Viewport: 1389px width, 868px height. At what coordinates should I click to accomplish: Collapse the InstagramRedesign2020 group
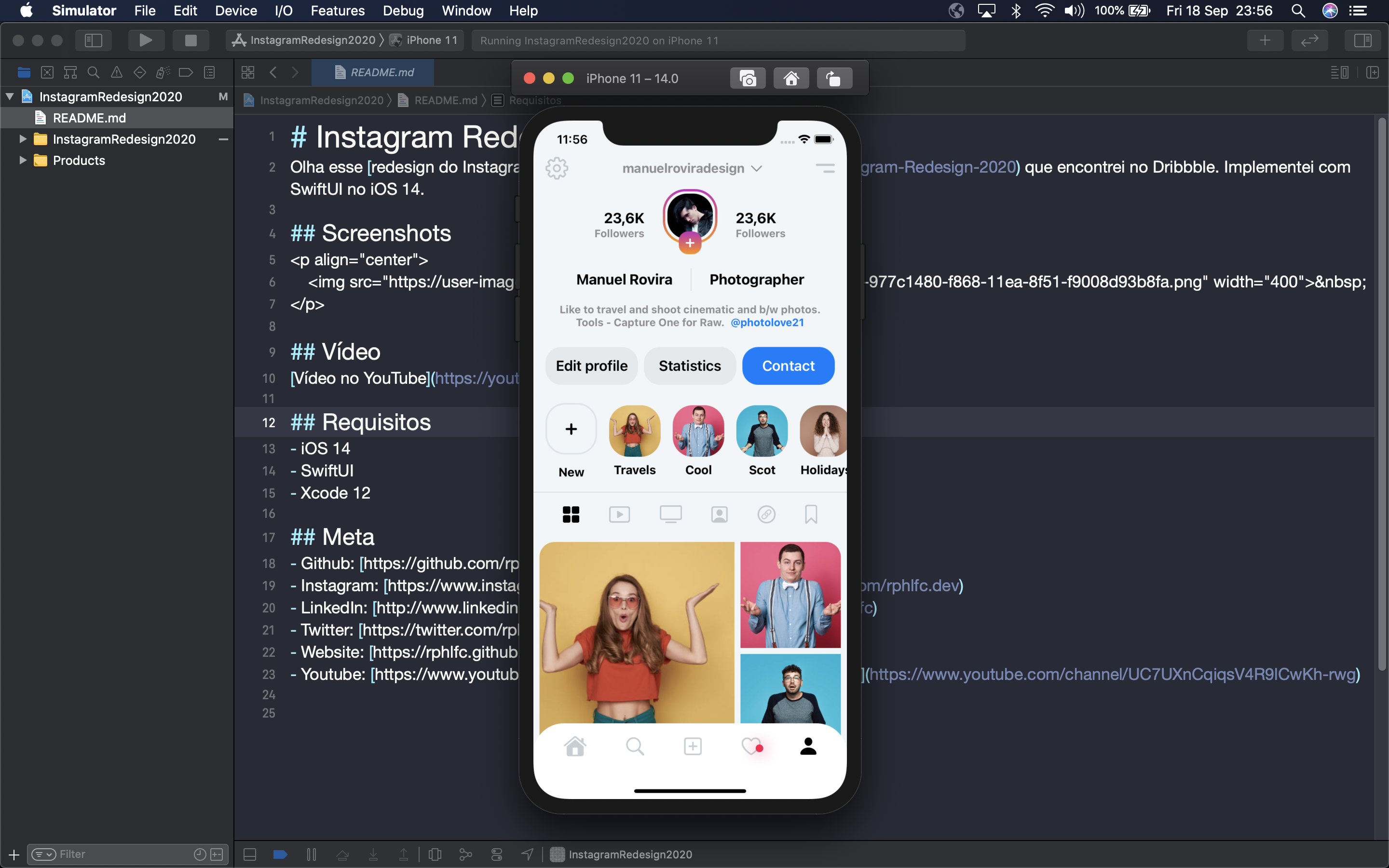(x=9, y=96)
